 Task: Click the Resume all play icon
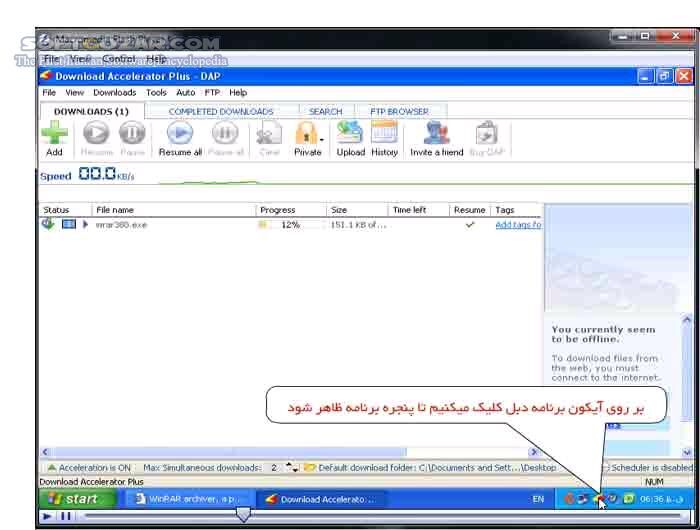click(179, 133)
